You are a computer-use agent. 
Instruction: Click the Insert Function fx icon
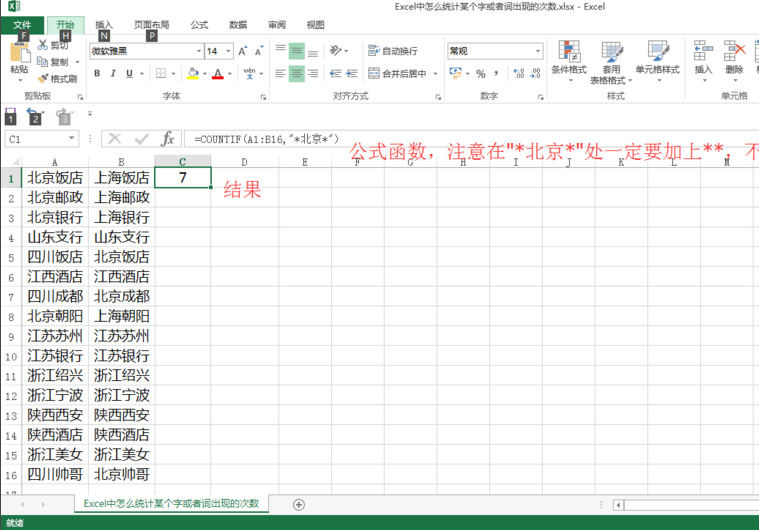point(168,139)
